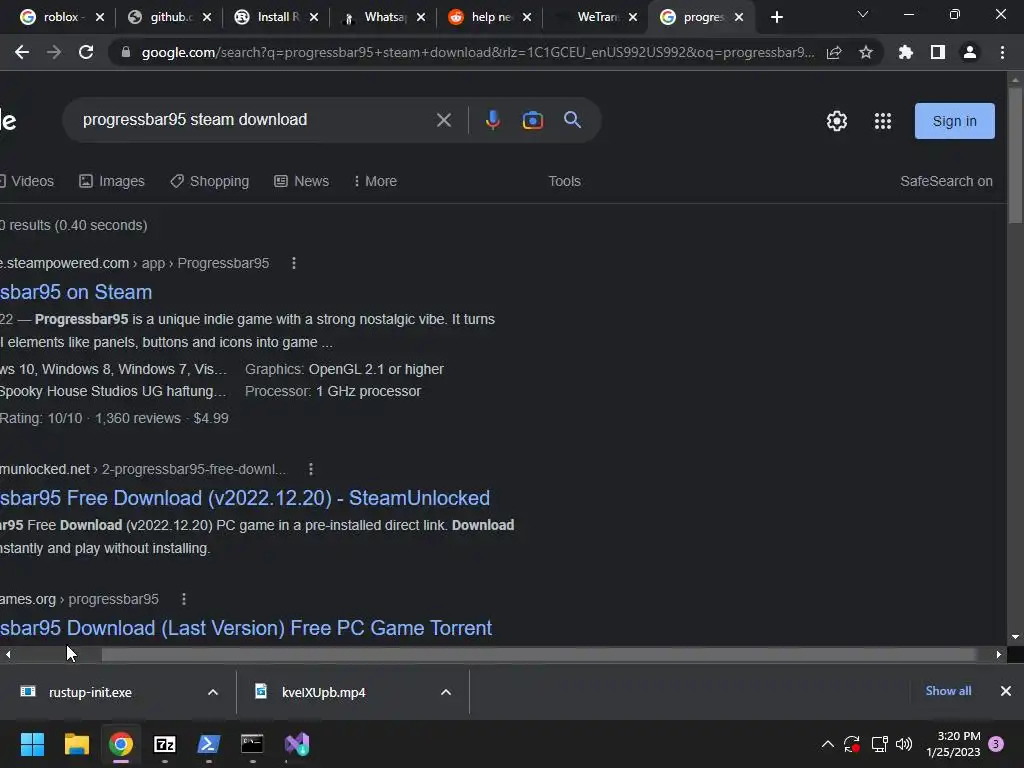The image size is (1024, 768).
Task: Go forward to next page
Action: (x=54, y=52)
